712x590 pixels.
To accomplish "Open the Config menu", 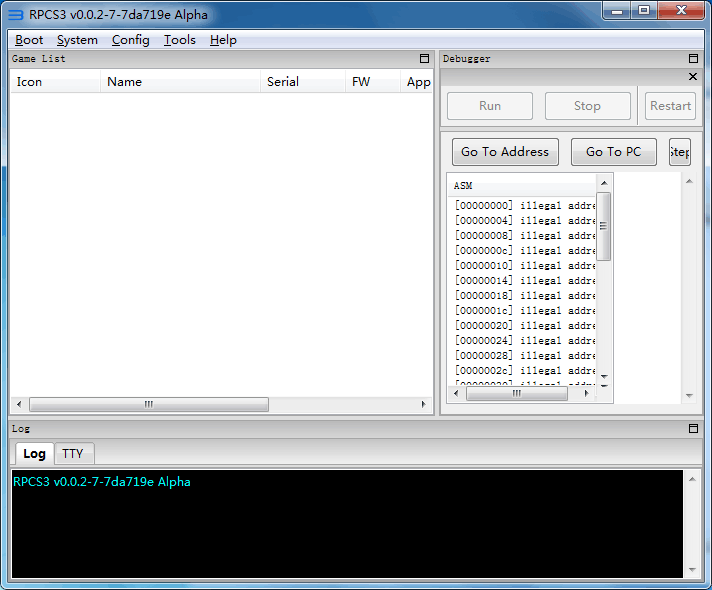I will 130,40.
